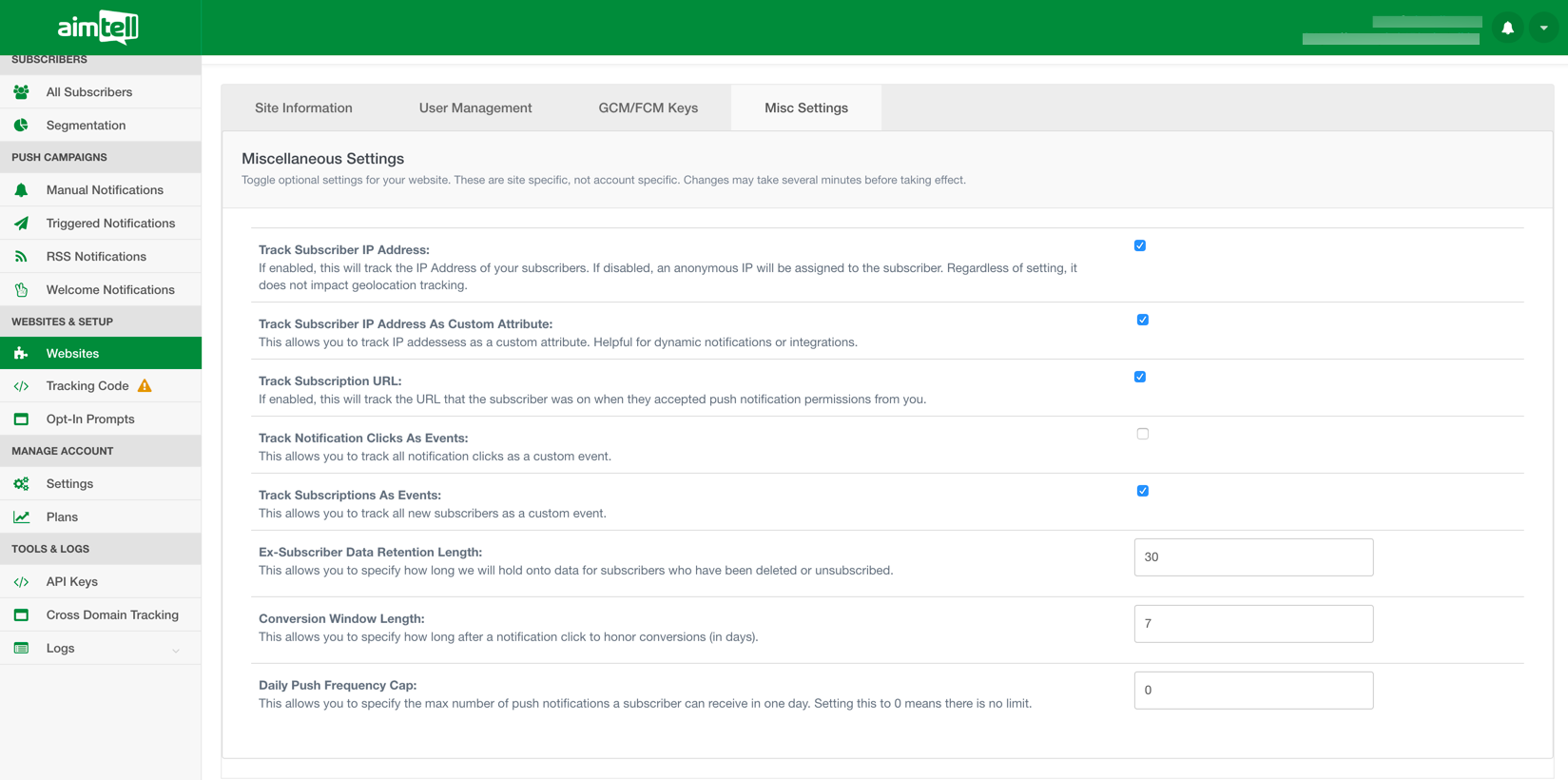This screenshot has height=780, width=1568.
Task: Uncheck Track Subscriber IP Address checkbox
Action: [1139, 246]
